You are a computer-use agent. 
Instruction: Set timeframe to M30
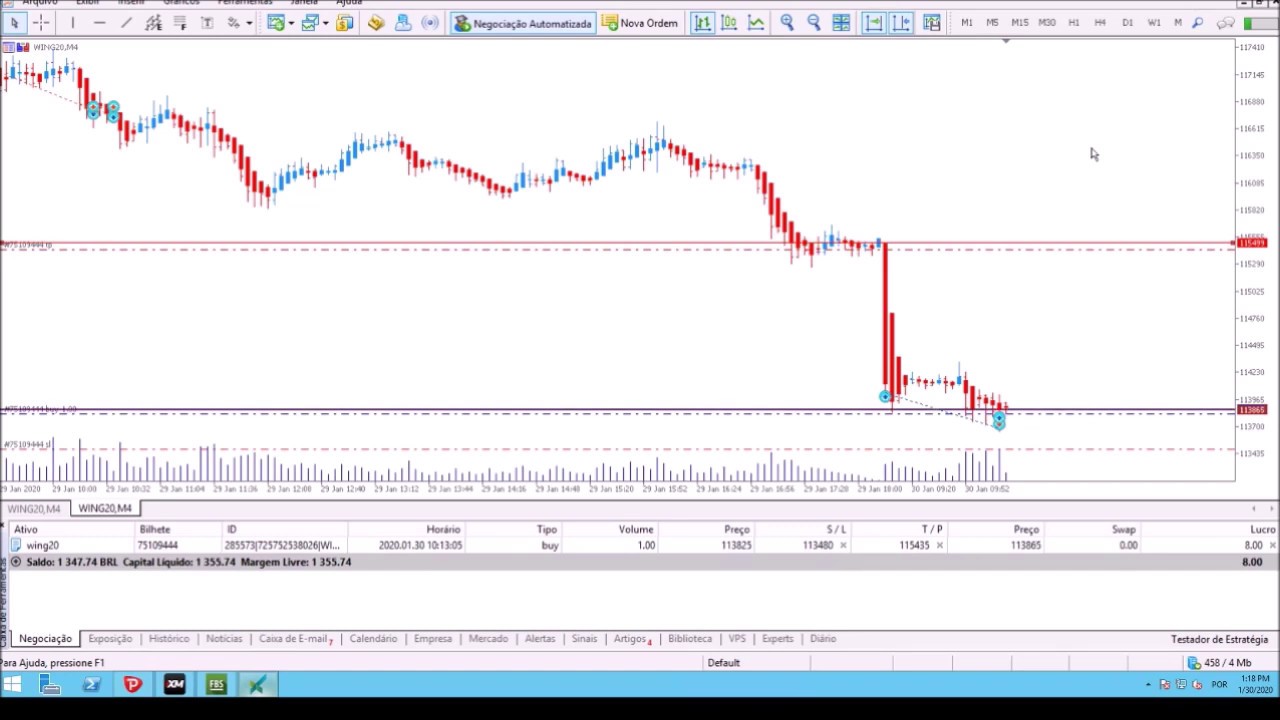(x=1046, y=22)
